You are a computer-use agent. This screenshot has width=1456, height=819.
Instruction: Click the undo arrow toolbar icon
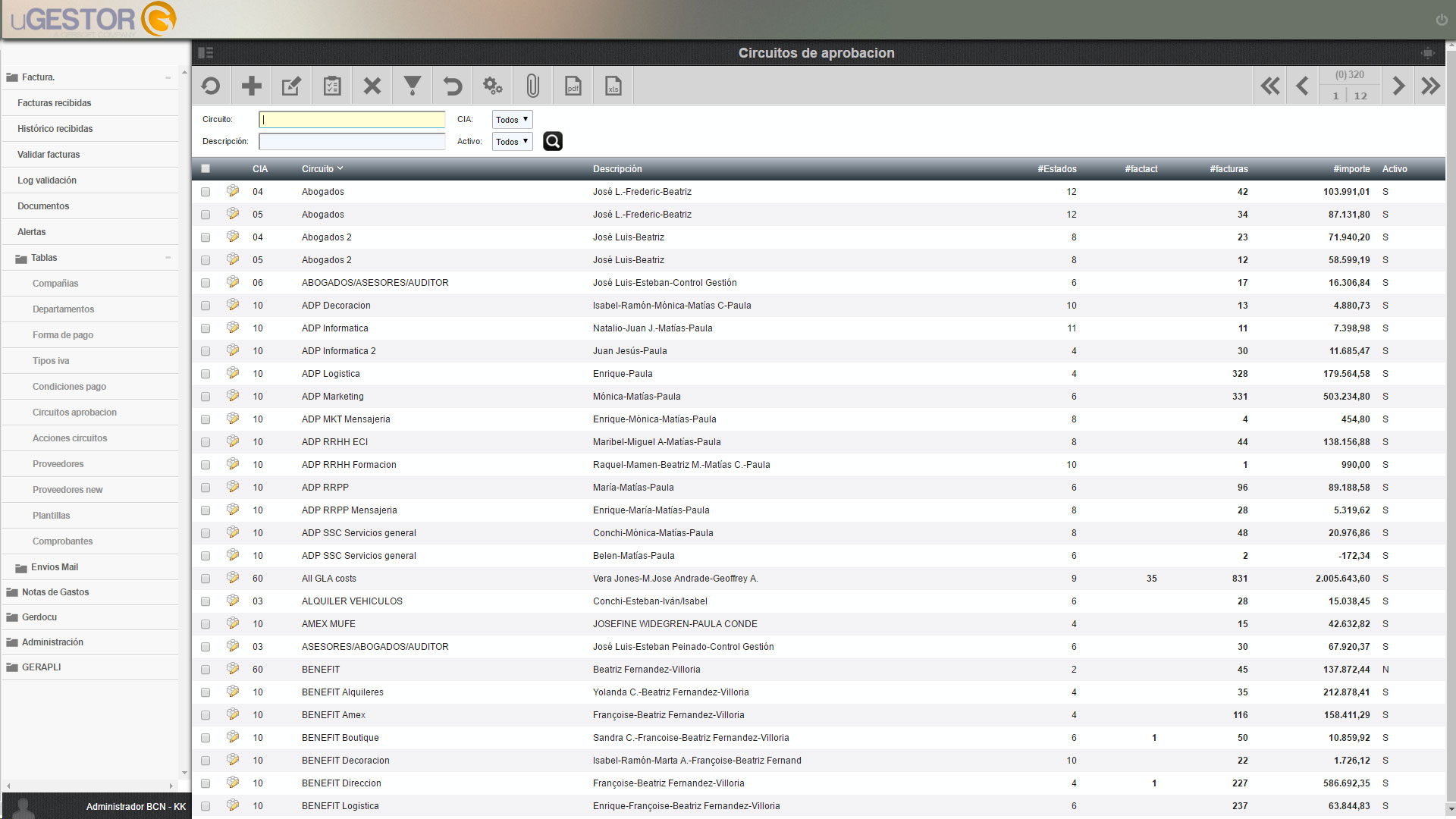click(452, 86)
